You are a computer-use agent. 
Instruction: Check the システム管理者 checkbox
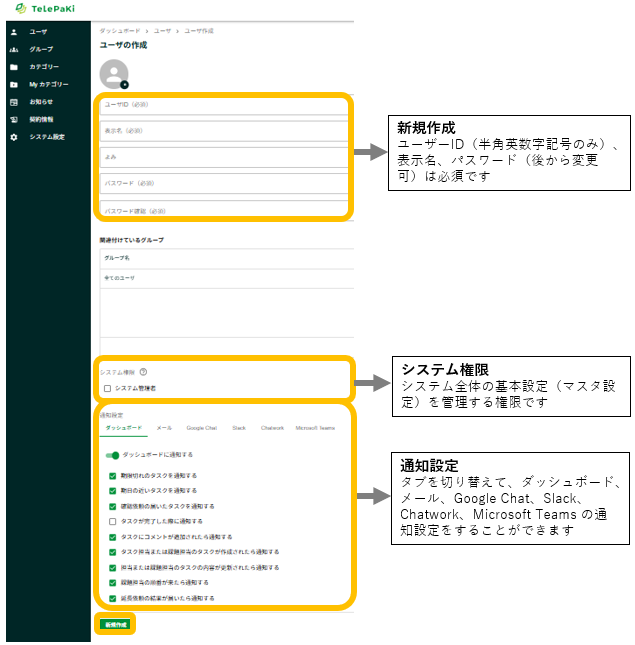tap(108, 388)
